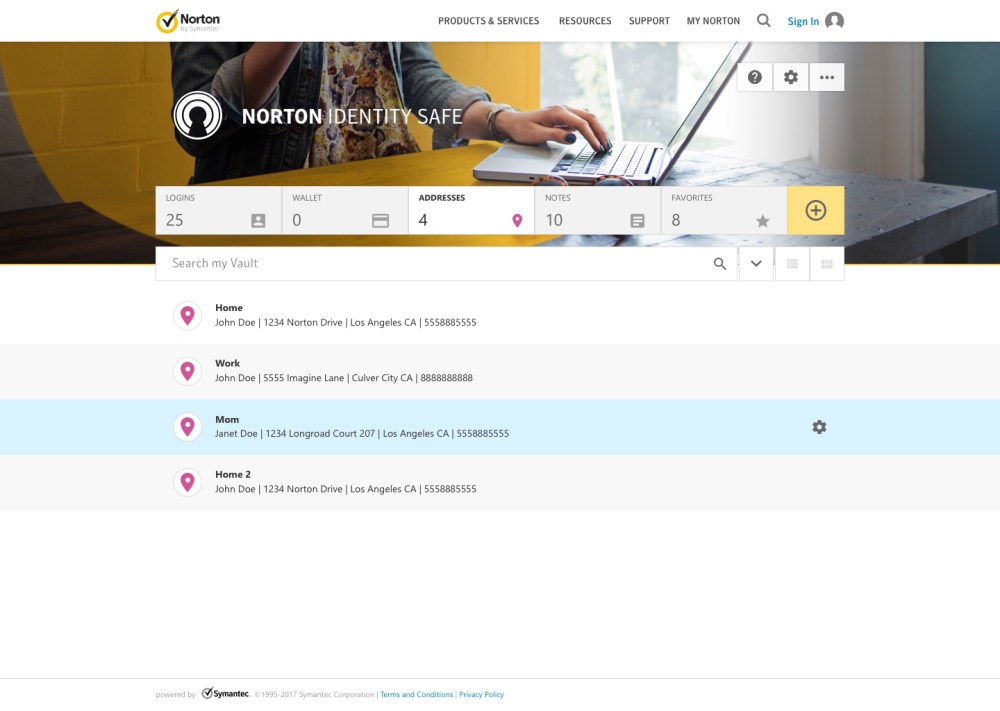Viewport: 1000px width, 711px height.
Task: Click the help question mark icon
Action: (755, 77)
